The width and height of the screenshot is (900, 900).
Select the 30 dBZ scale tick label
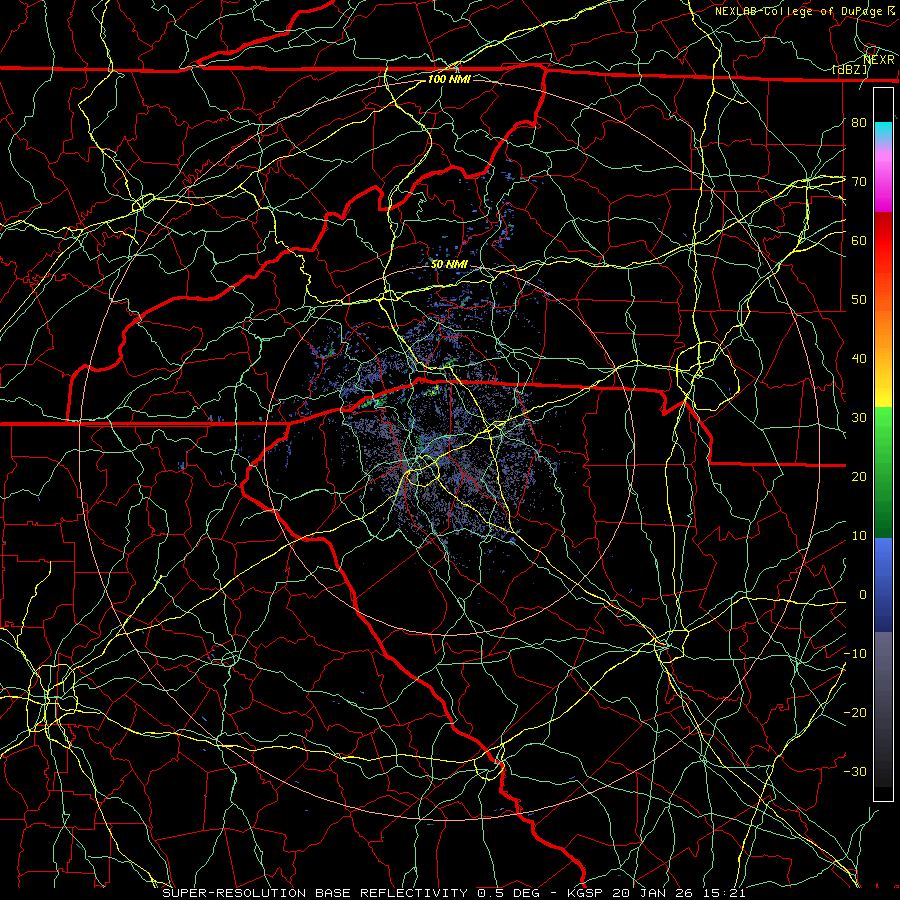(x=859, y=418)
